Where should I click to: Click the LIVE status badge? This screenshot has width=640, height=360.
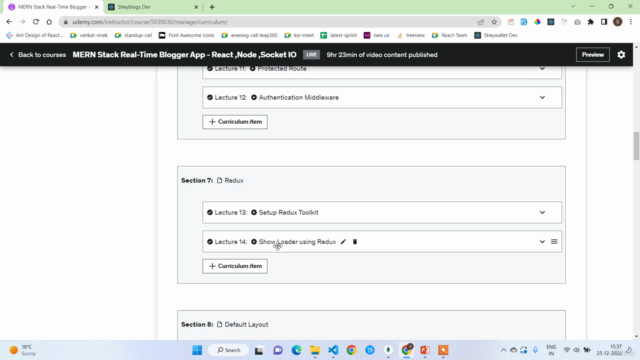point(311,55)
